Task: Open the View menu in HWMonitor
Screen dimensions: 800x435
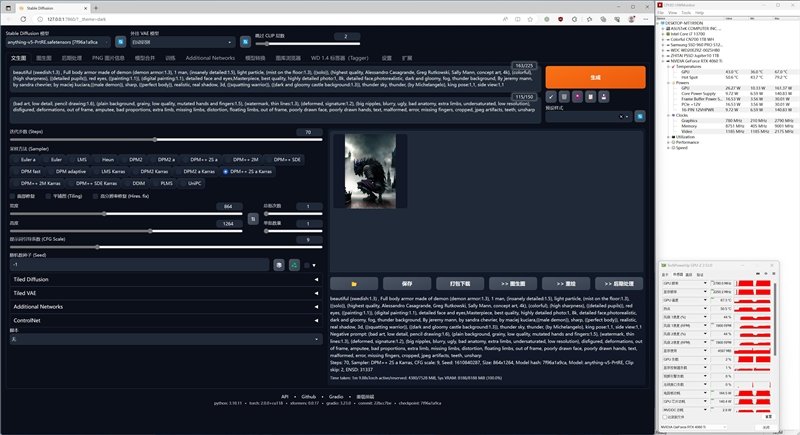Action: pyautogui.click(x=673, y=13)
